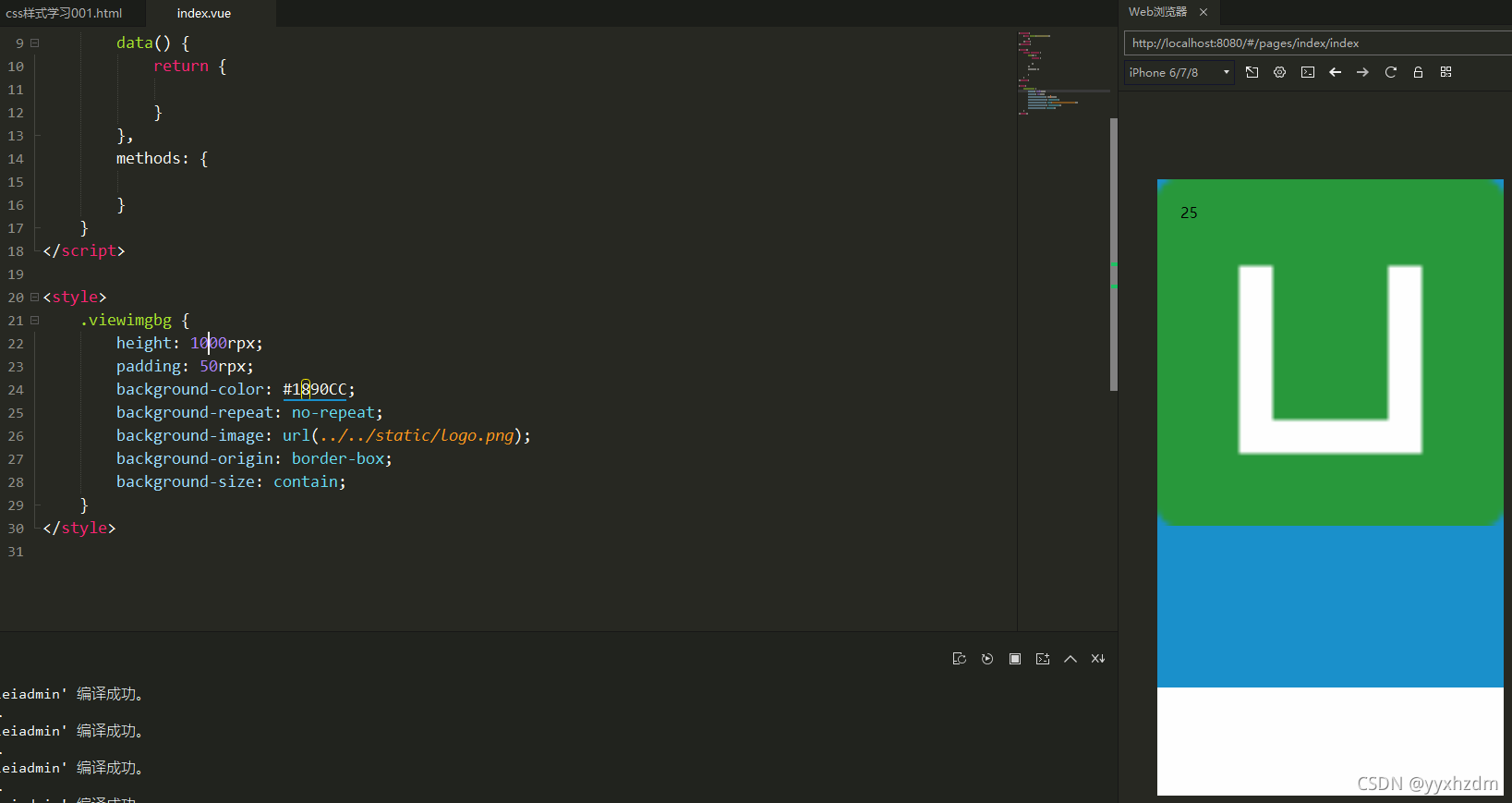
Task: Click the ../../static/logo.png path in code
Action: point(417,435)
